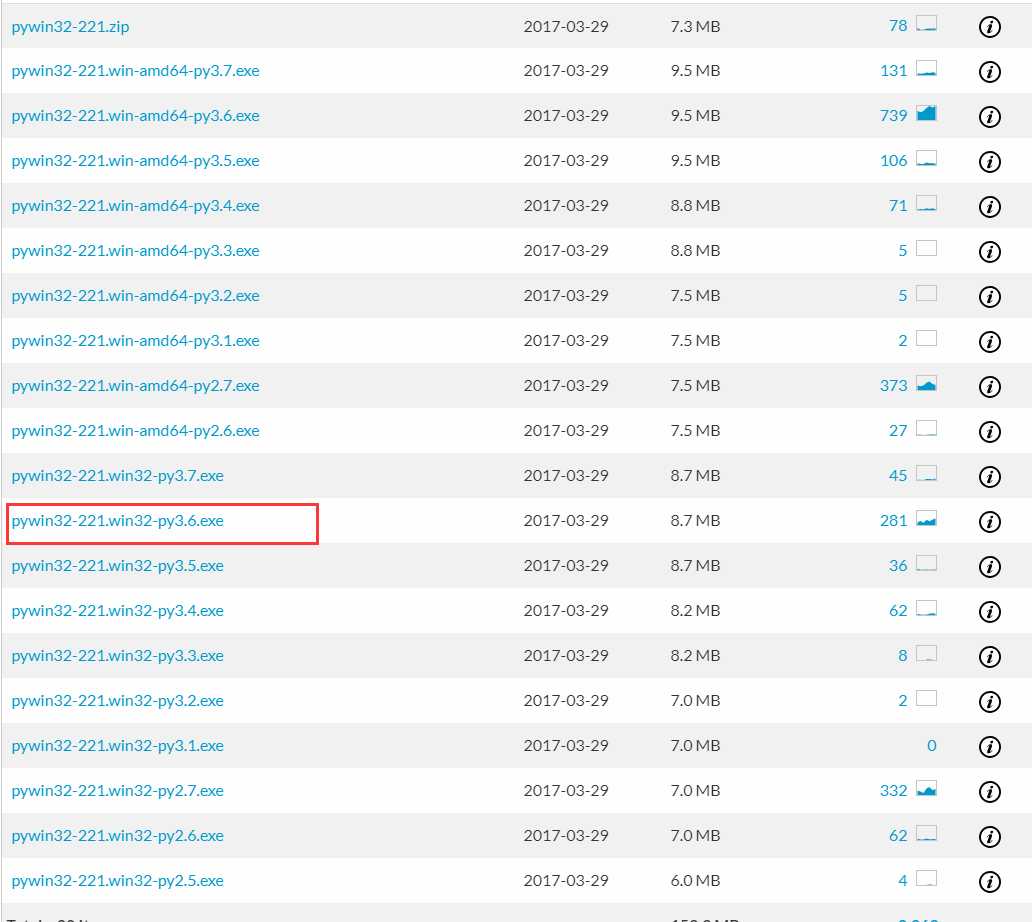The height and width of the screenshot is (922, 1032).
Task: Open info icon for win-amd64-py3.2.exe row
Action: pos(990,297)
